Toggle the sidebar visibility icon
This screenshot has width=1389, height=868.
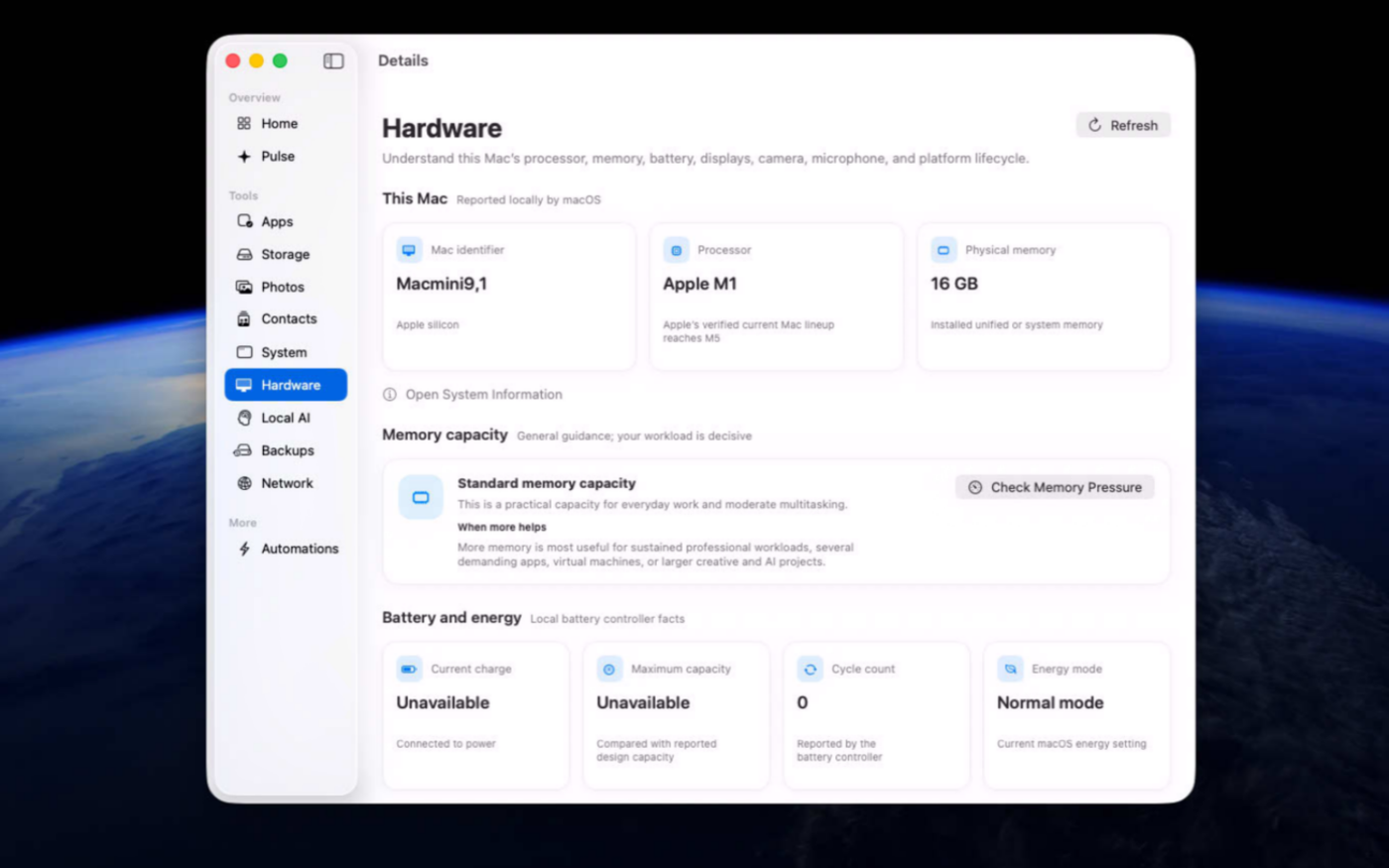tap(333, 62)
